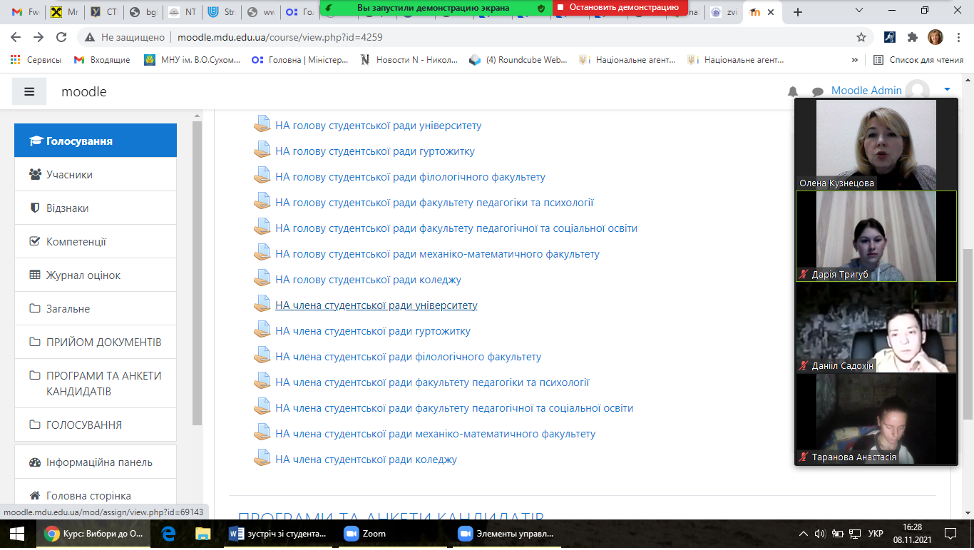The height and width of the screenshot is (550, 974).
Task: Open Журнал оцінок in the sidebar
Action: click(83, 275)
